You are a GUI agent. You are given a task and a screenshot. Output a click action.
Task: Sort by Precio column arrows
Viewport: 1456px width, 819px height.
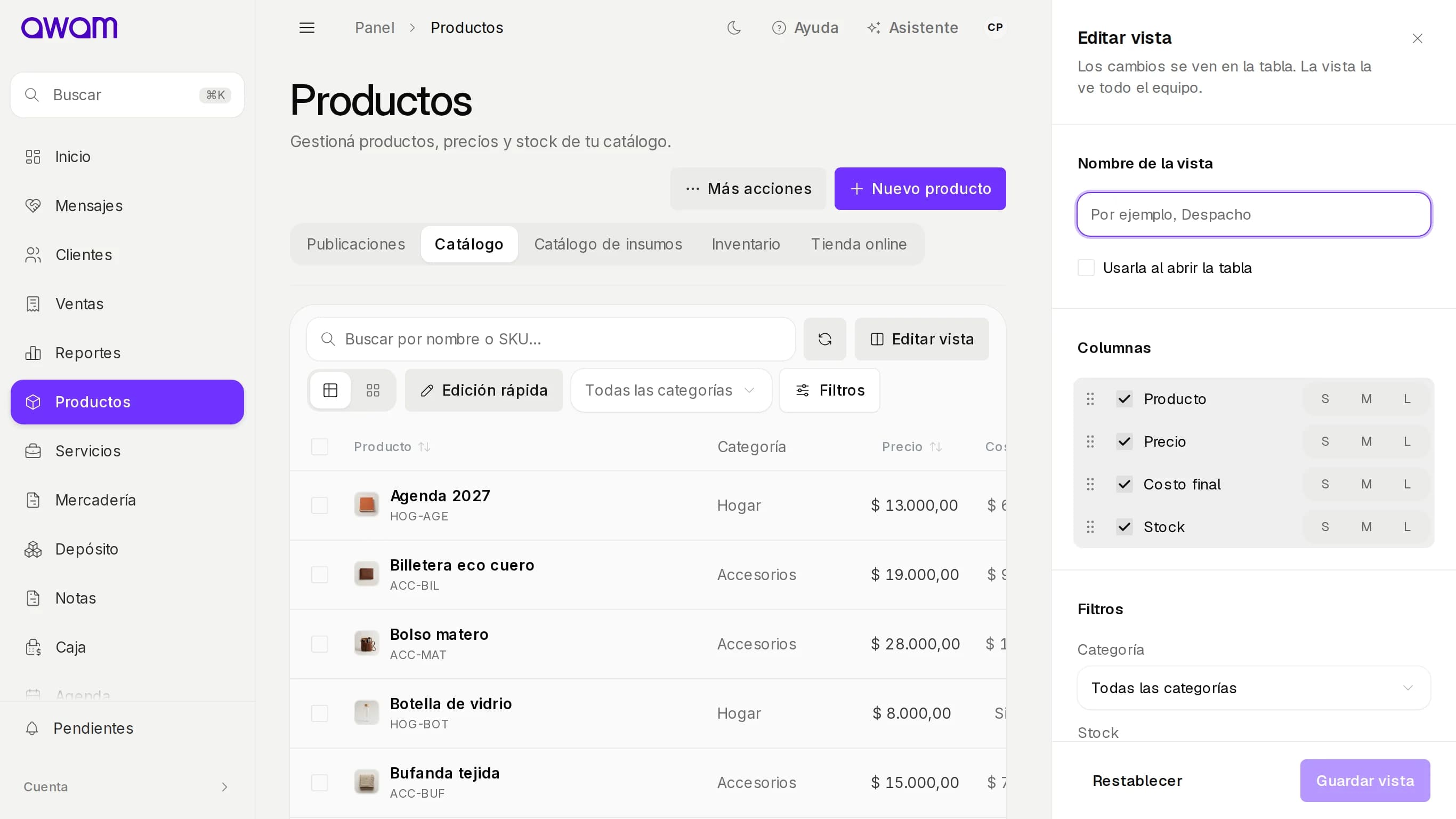(936, 447)
